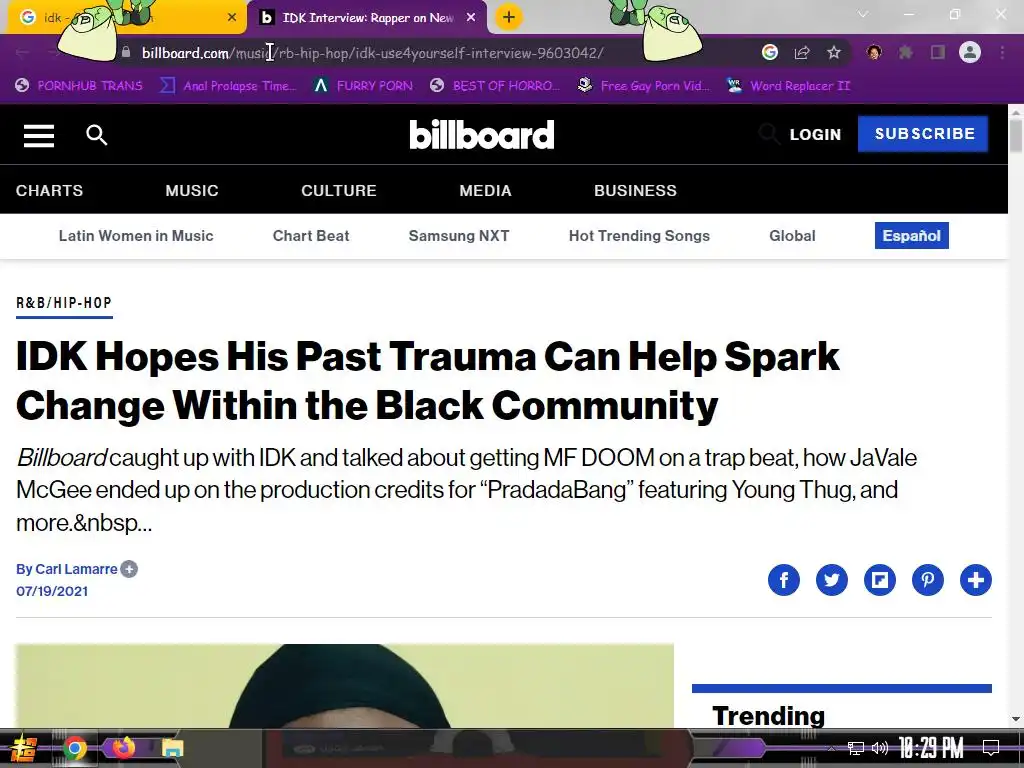The height and width of the screenshot is (768, 1024).
Task: Open the Extensions puzzle icon
Action: pos(906,52)
